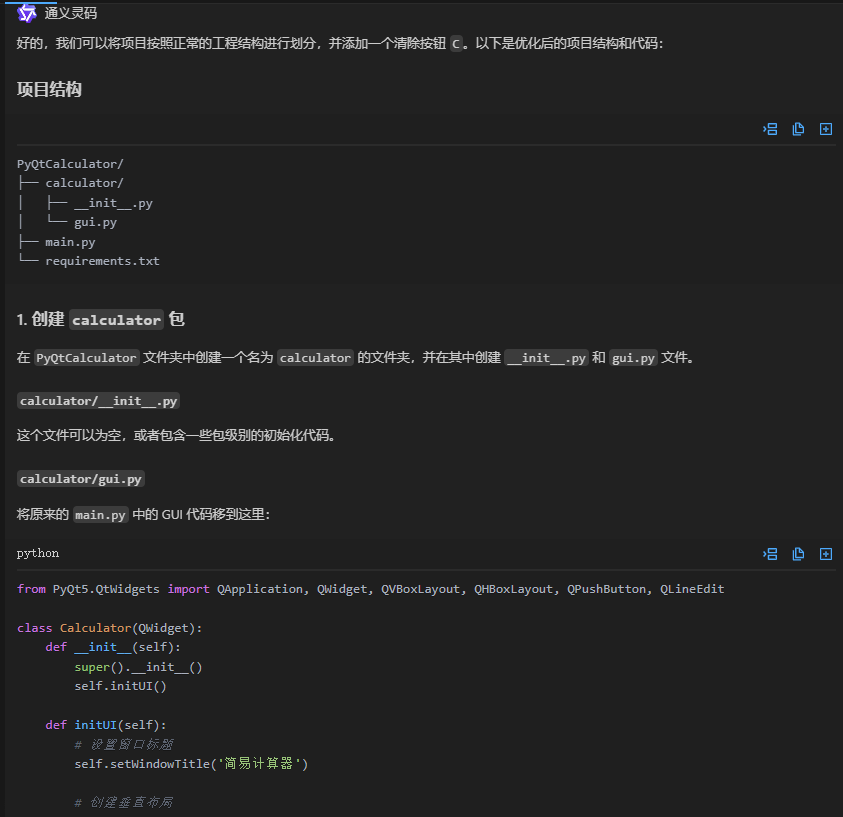Image resolution: width=843 pixels, height=817 pixels.
Task: Create new file from project structure block
Action: point(826,129)
